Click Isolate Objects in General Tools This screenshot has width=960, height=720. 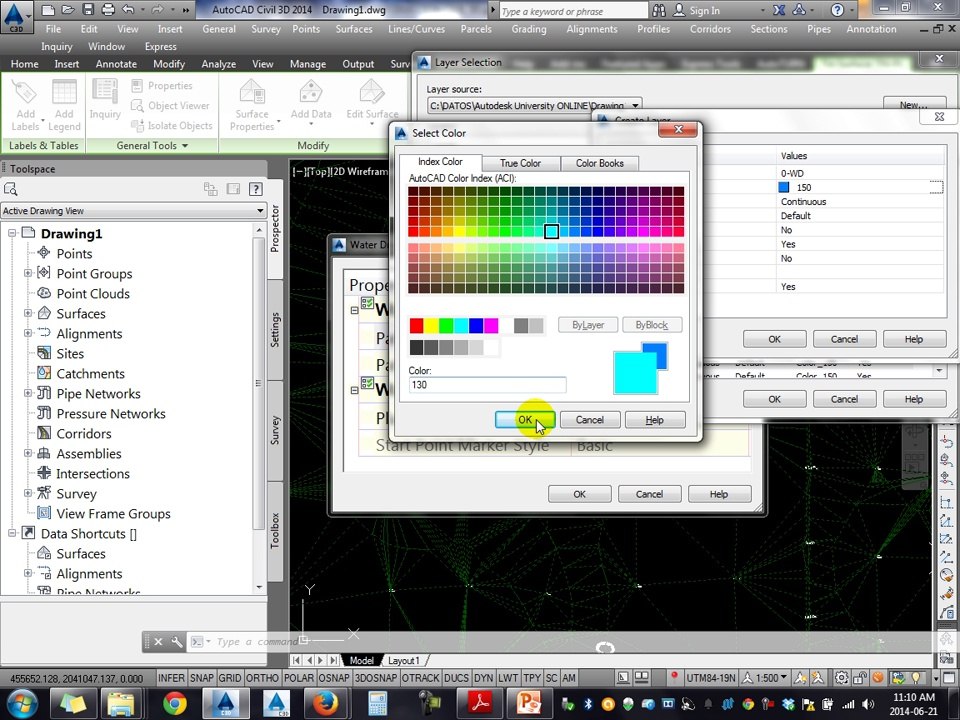point(171,126)
